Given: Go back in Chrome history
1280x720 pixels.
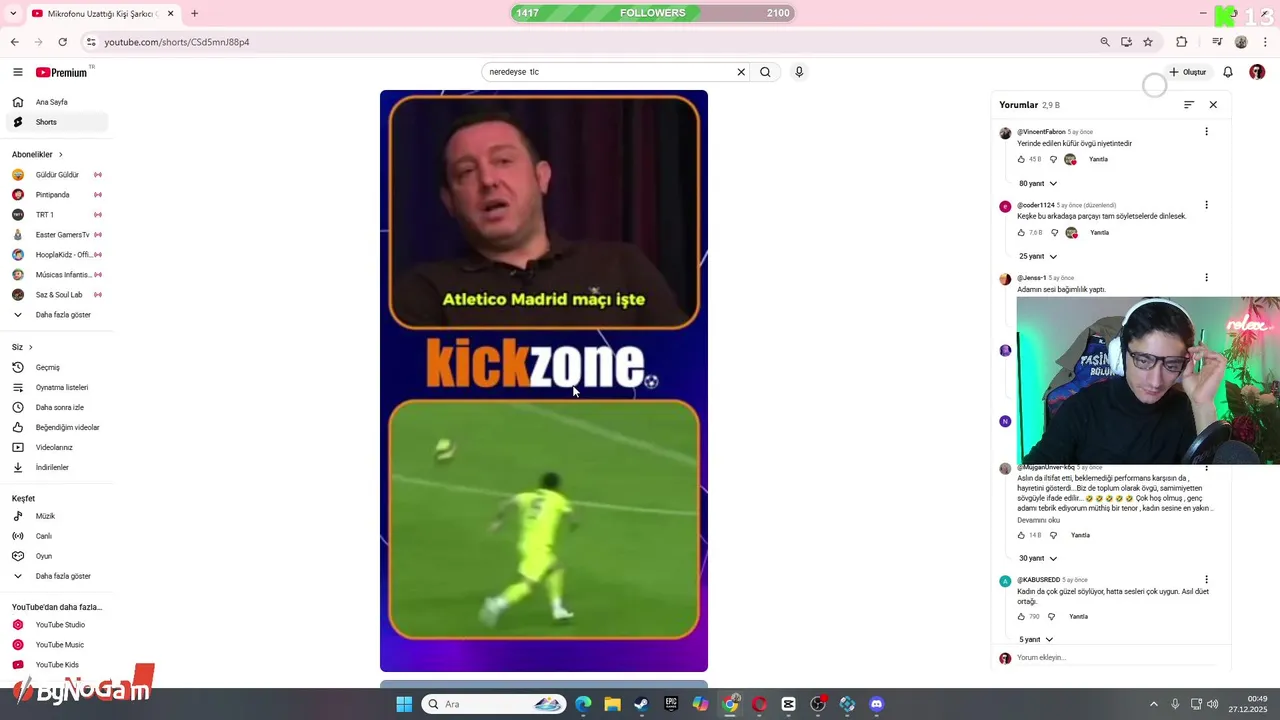Looking at the screenshot, I should pyautogui.click(x=15, y=42).
